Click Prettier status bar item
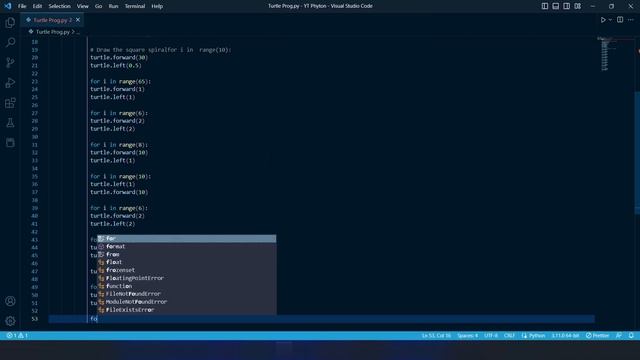Screen dimensions: 640x360 [x=598, y=336]
